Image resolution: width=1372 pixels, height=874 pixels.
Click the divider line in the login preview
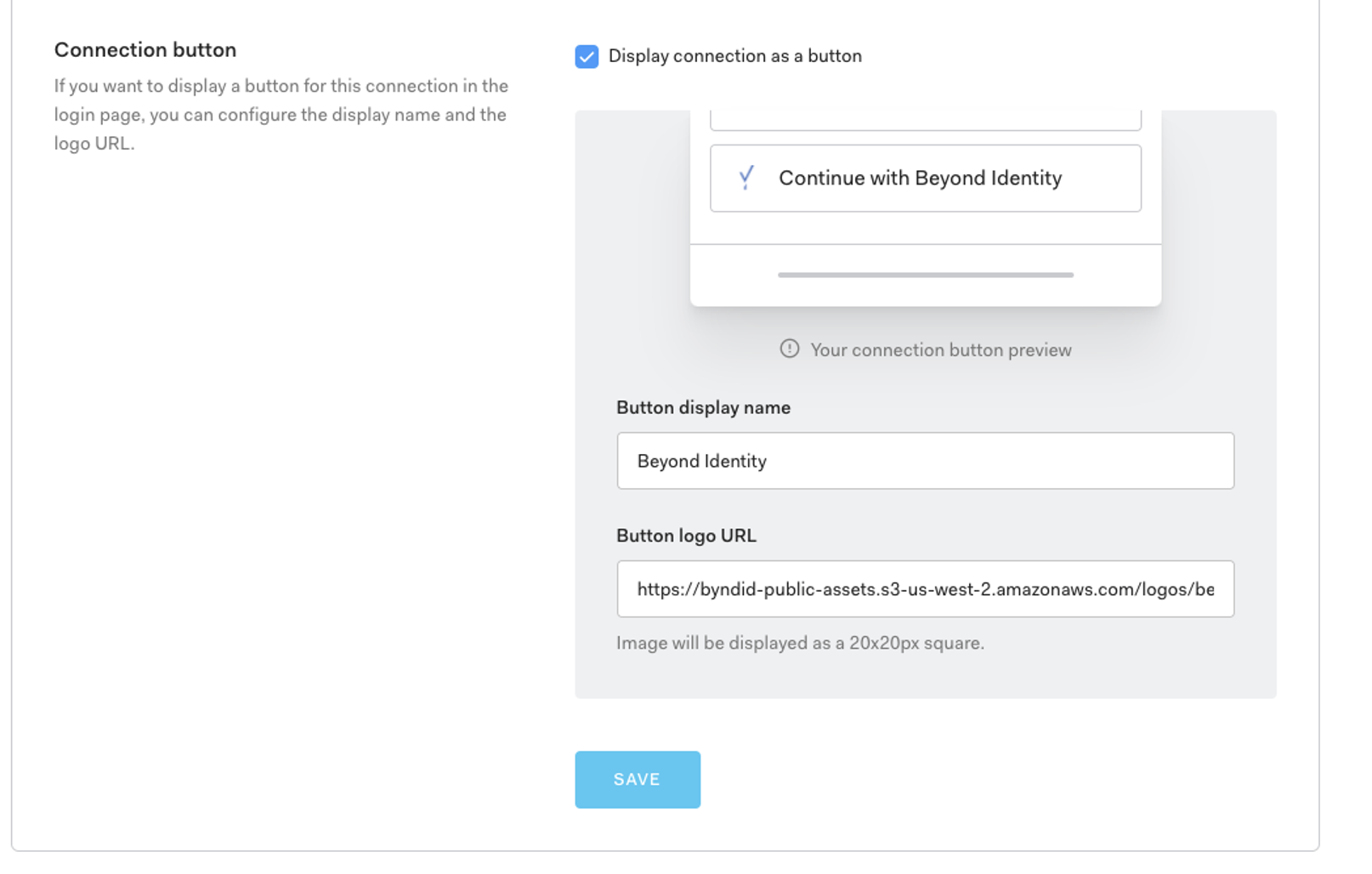tap(925, 245)
